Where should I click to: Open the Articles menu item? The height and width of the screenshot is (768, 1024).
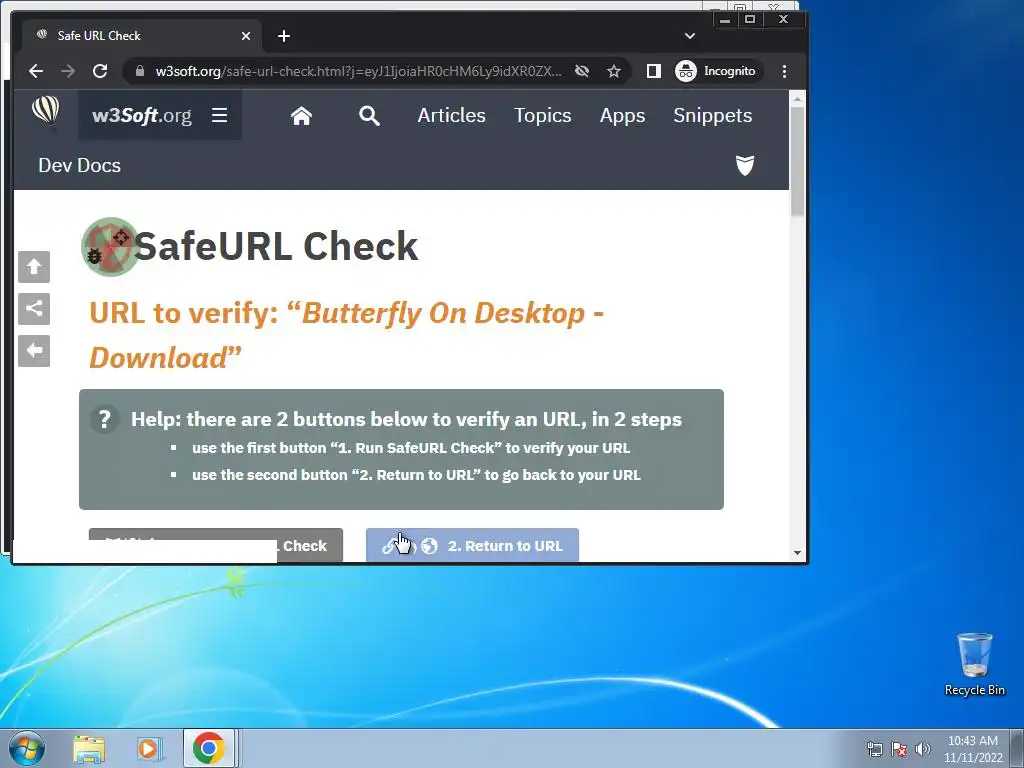click(x=451, y=116)
